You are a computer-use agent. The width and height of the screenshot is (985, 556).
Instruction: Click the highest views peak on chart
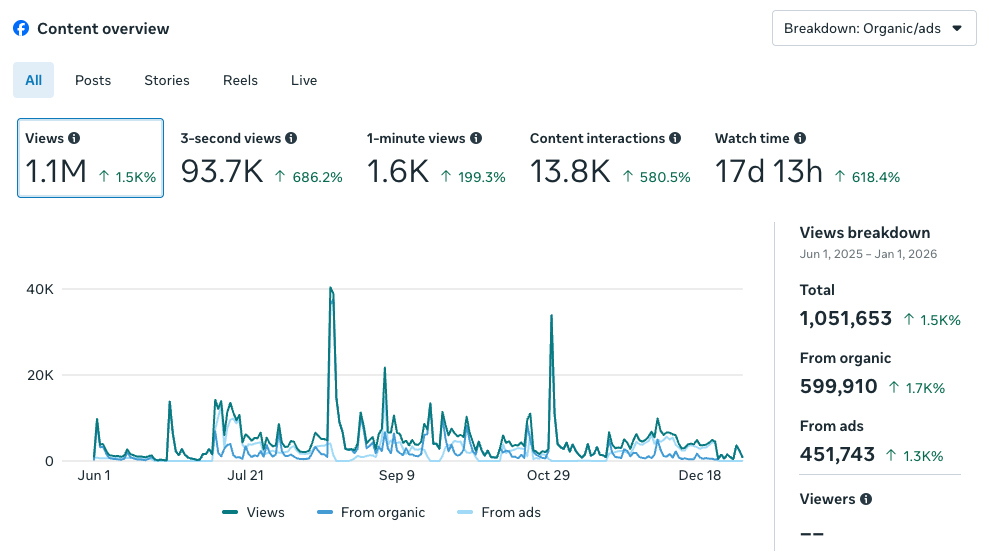[x=330, y=289]
